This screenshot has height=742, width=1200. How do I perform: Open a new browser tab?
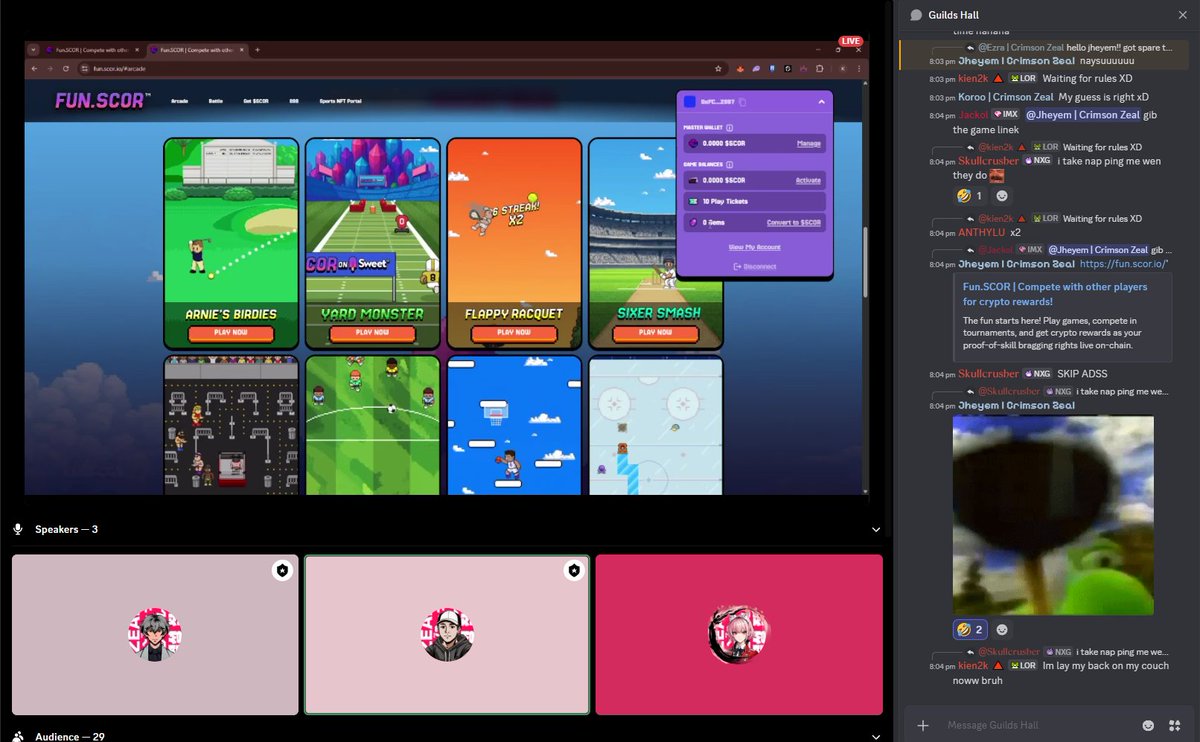point(257,49)
